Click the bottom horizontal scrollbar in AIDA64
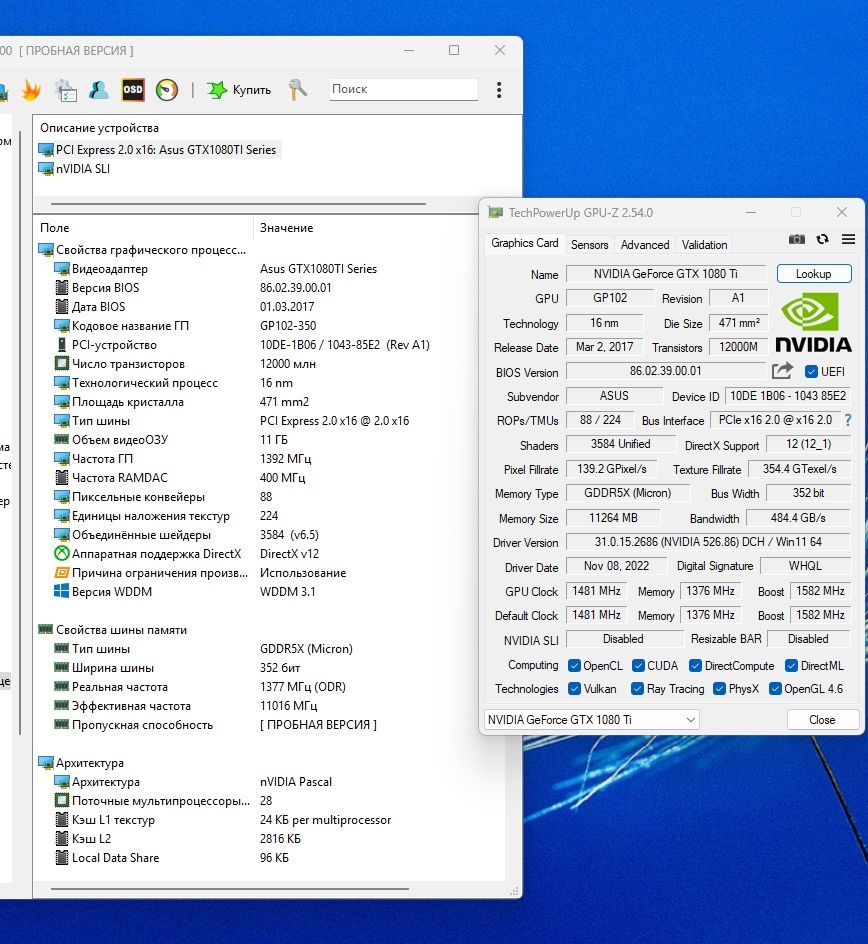Image resolution: width=868 pixels, height=944 pixels. [230, 889]
